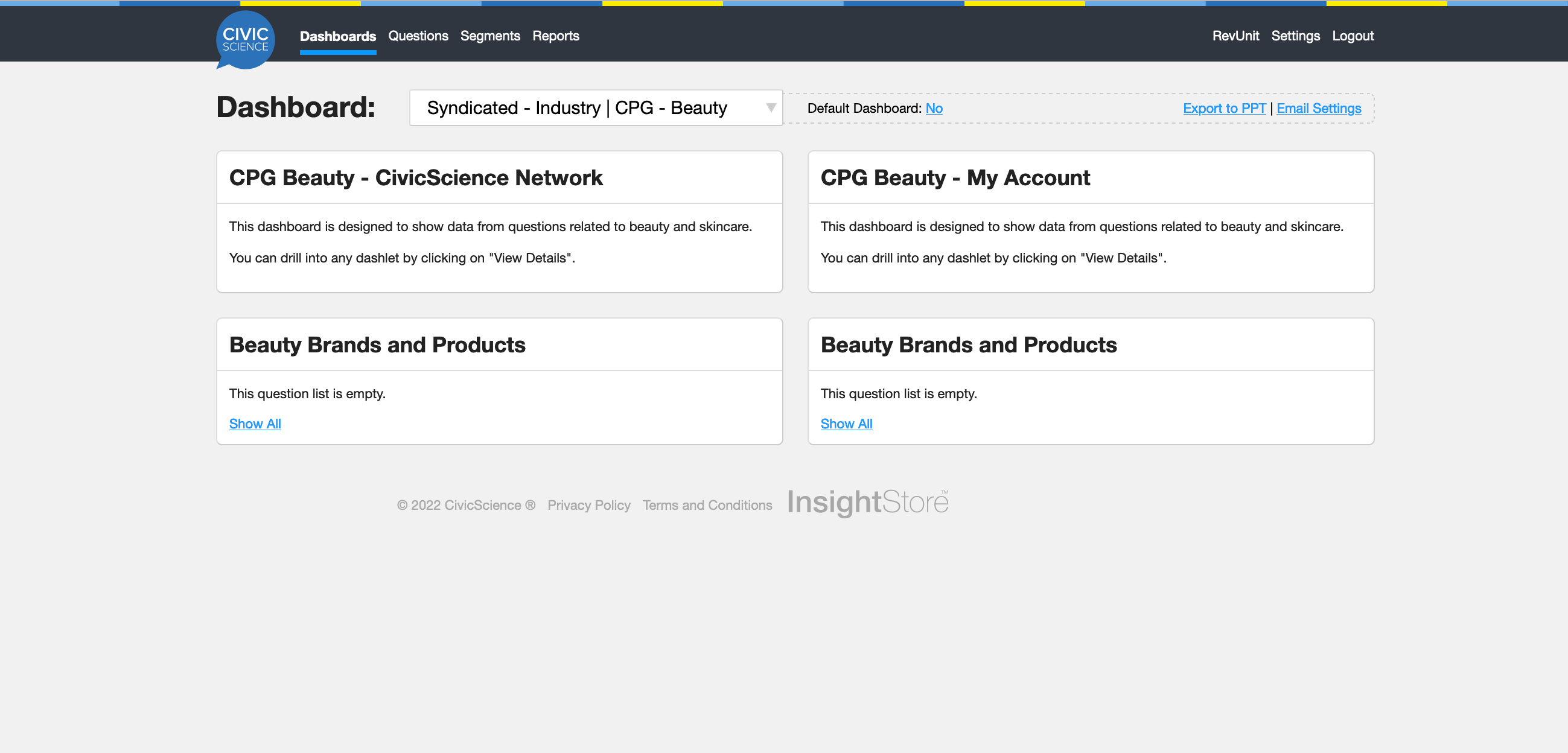The height and width of the screenshot is (753, 1568).
Task: Open the Privacy Policy footer link
Action: coord(588,505)
